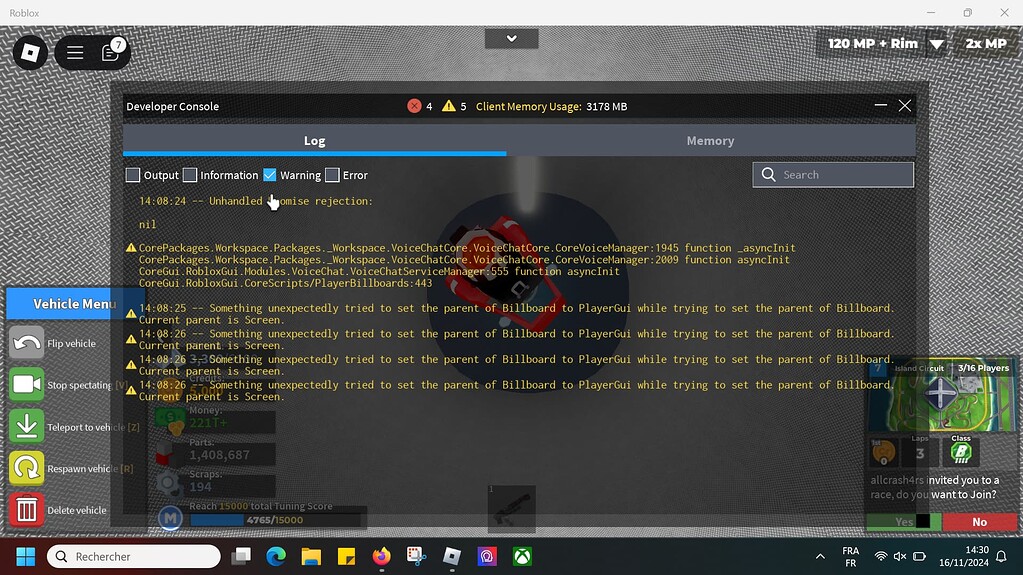The image size is (1023, 575).
Task: Click the Delete vehicle trash icon
Action: [27, 510]
